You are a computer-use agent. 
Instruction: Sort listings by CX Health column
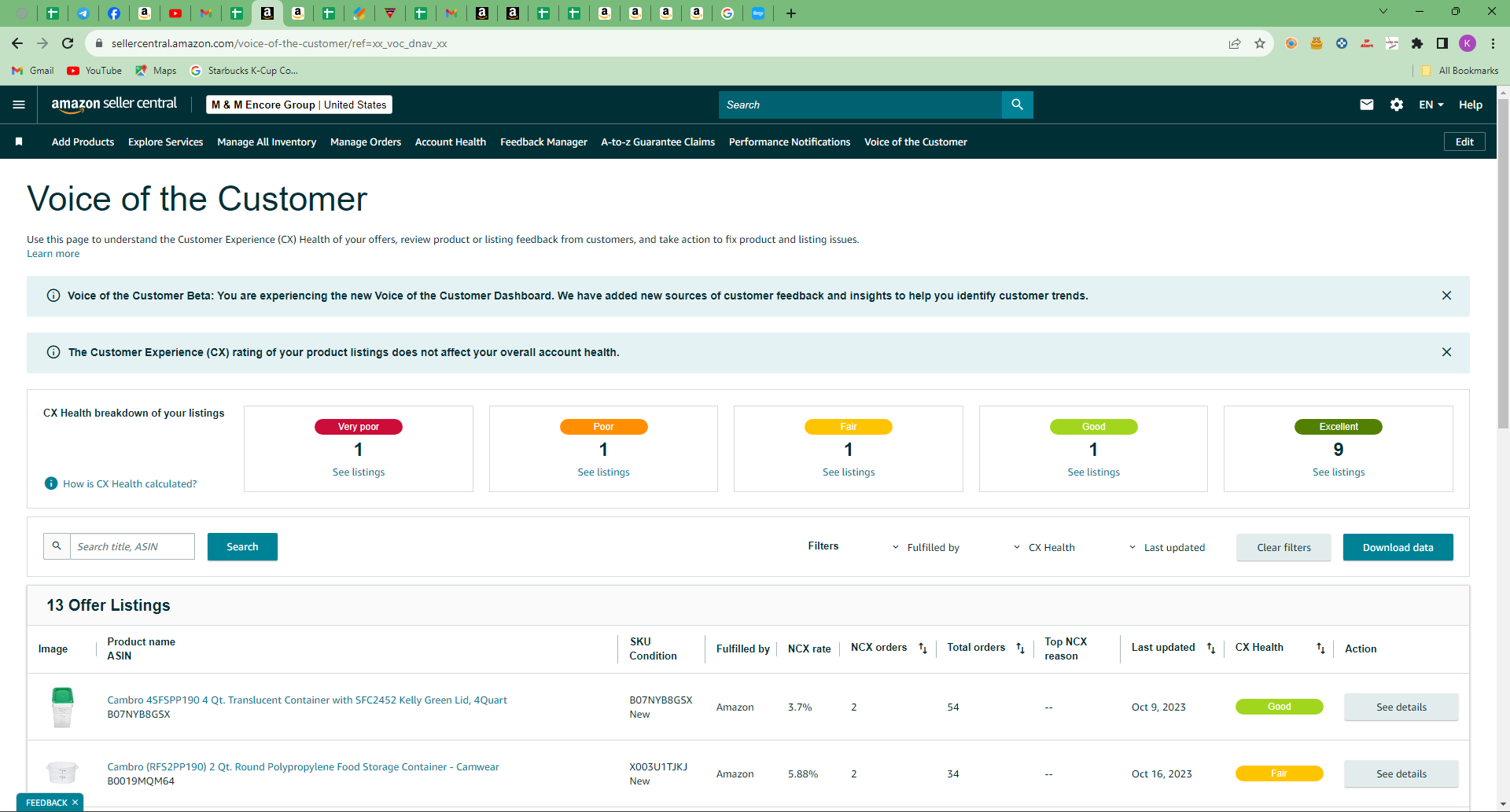(1320, 648)
